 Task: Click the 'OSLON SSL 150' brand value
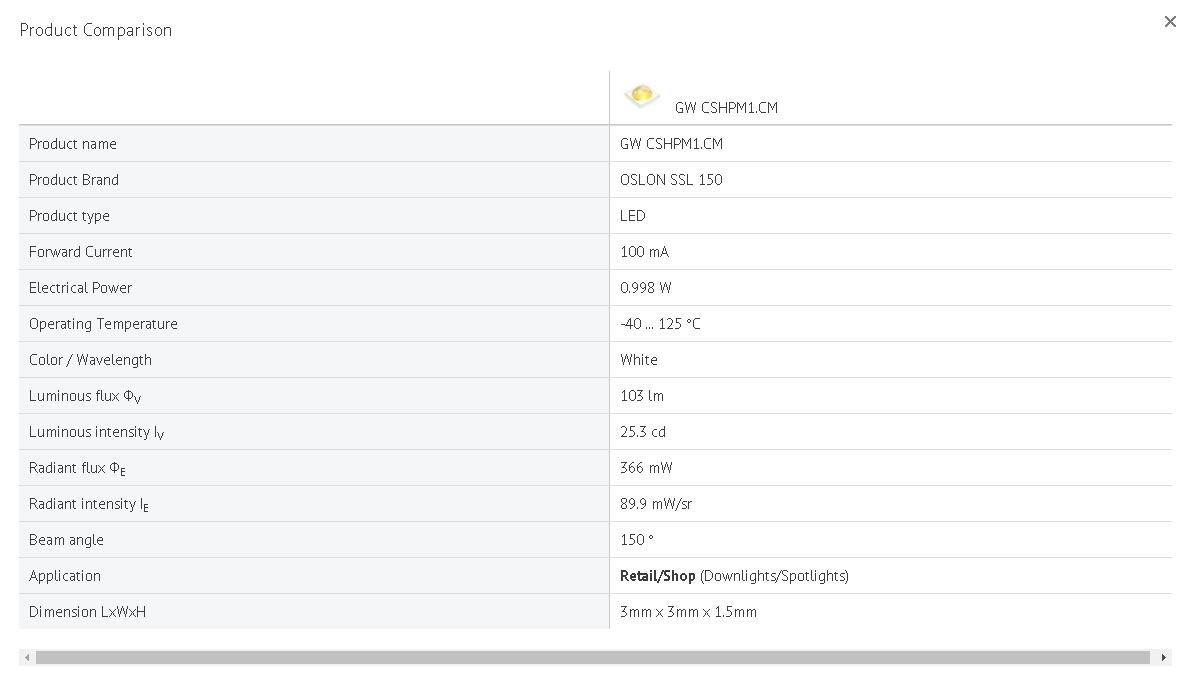(671, 180)
